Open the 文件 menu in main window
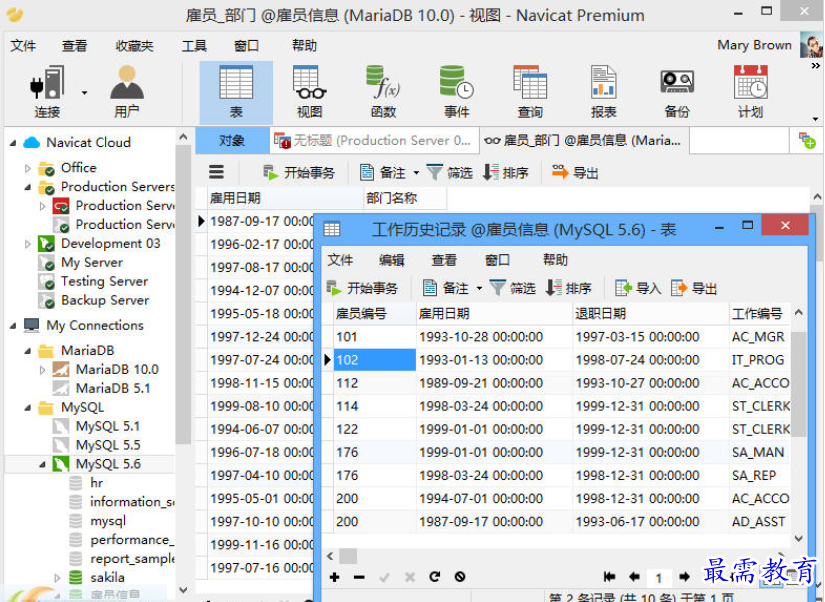Screen dimensions: 825x602 tap(23, 46)
